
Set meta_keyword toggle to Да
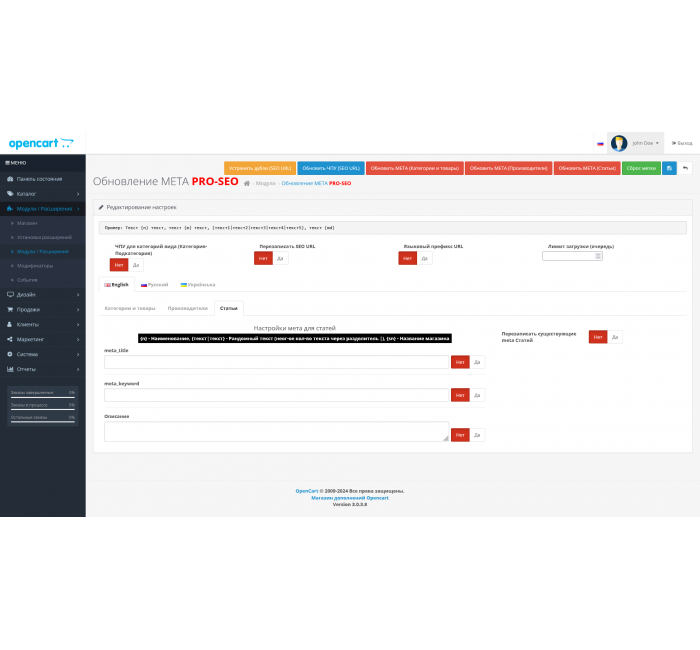(477, 395)
